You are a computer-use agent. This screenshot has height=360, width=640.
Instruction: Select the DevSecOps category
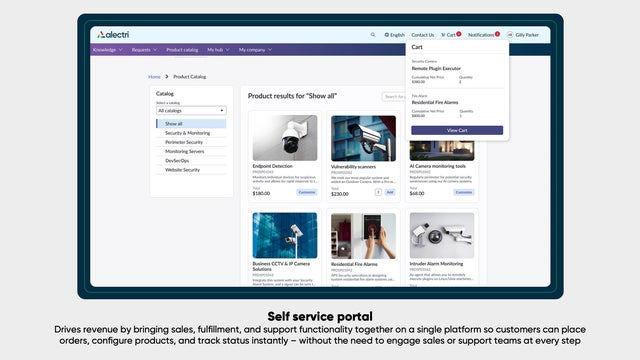pos(177,161)
